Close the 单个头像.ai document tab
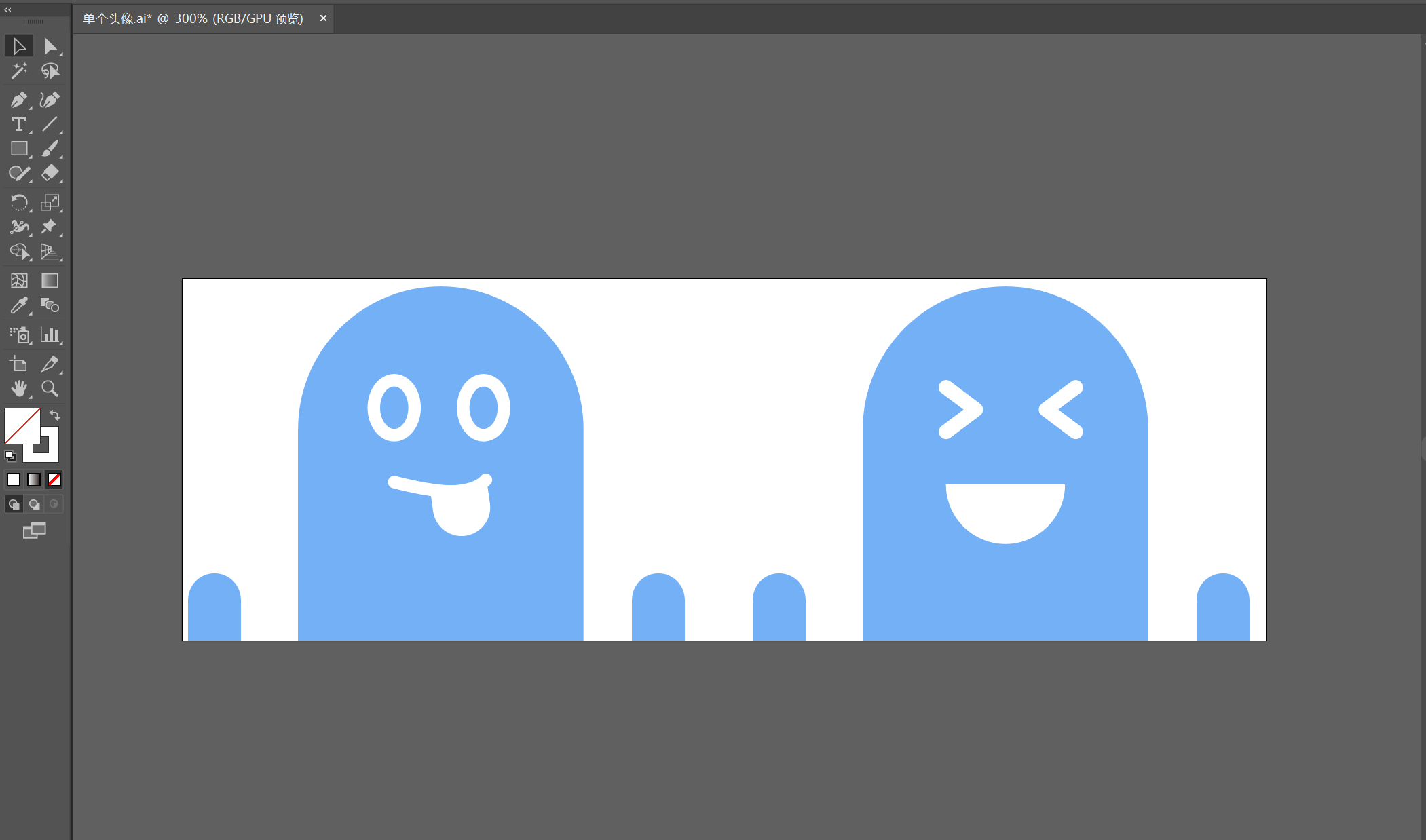Image resolution: width=1426 pixels, height=840 pixels. pyautogui.click(x=323, y=18)
